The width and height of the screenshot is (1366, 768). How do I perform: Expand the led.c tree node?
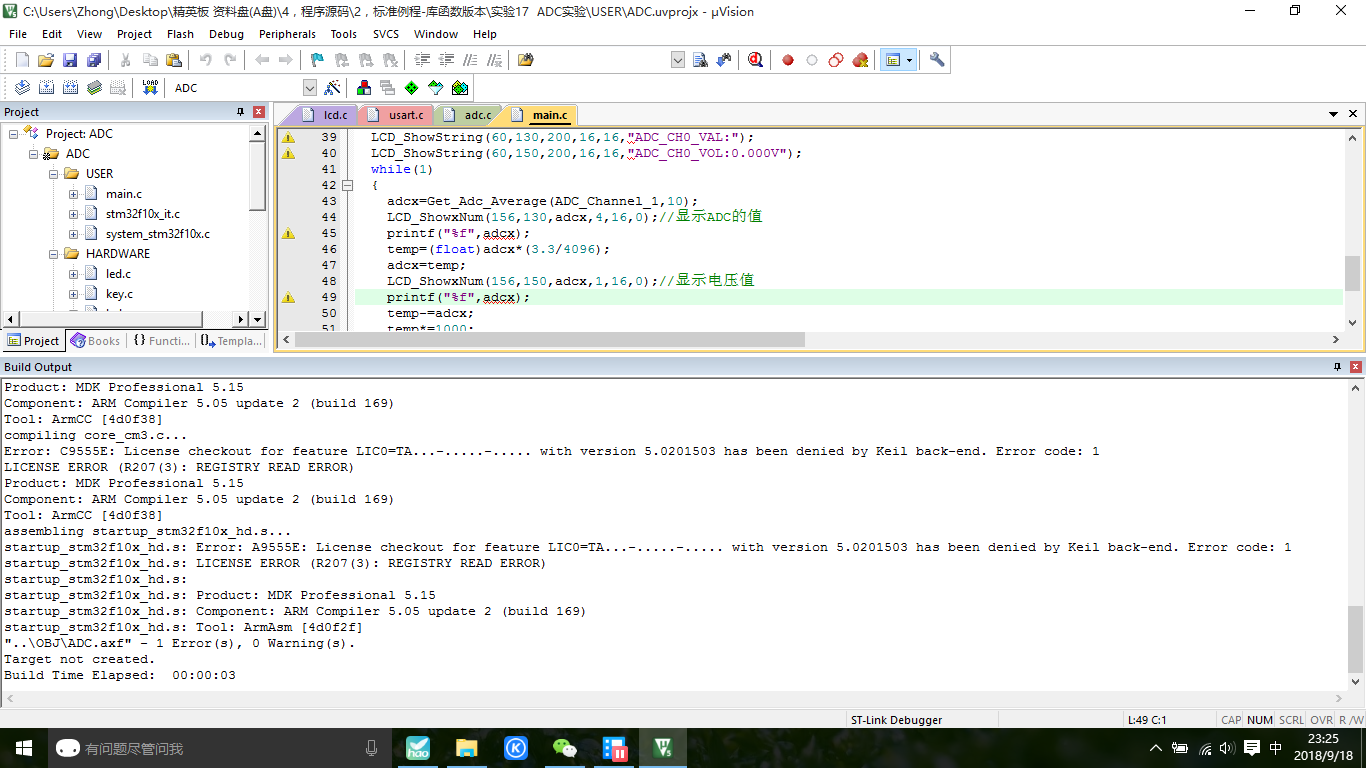point(74,274)
